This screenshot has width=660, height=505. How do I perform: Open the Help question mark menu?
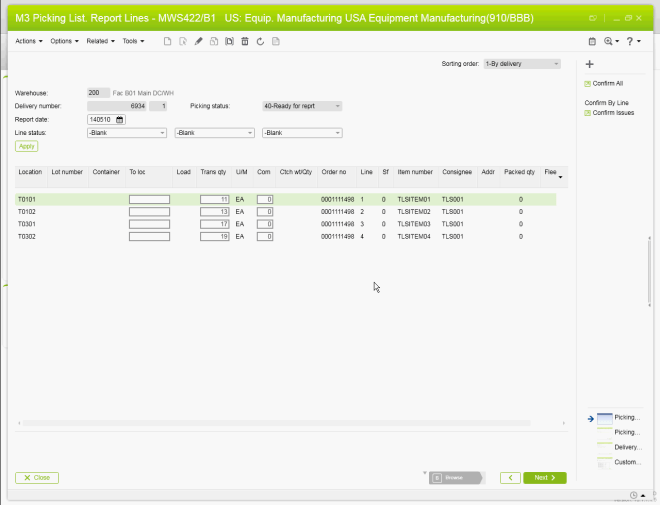632,41
